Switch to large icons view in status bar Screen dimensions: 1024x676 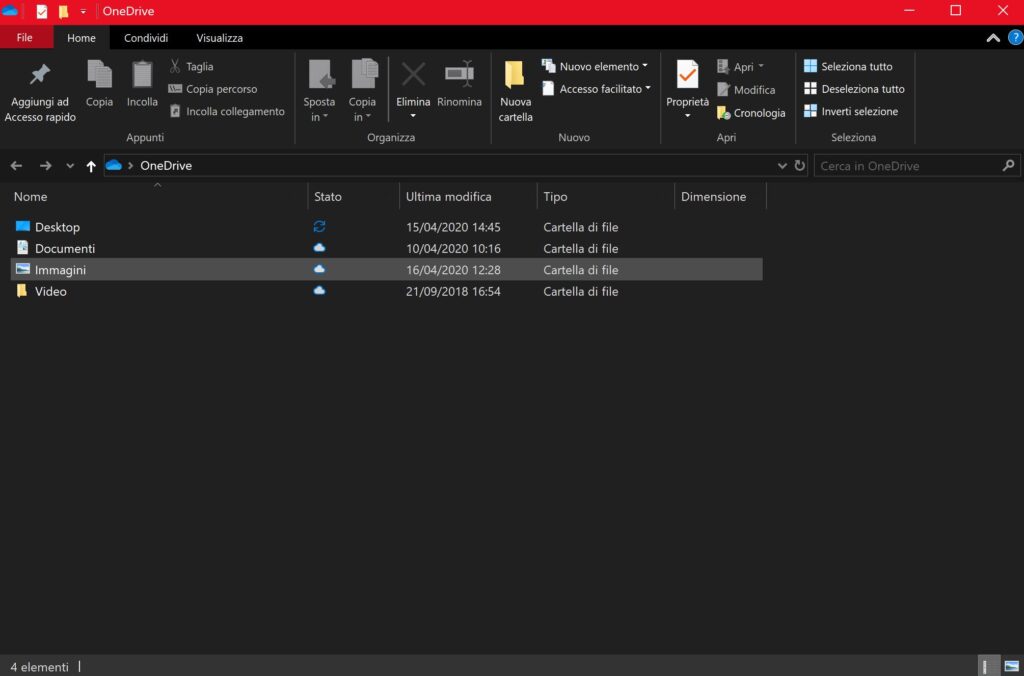[1012, 666]
